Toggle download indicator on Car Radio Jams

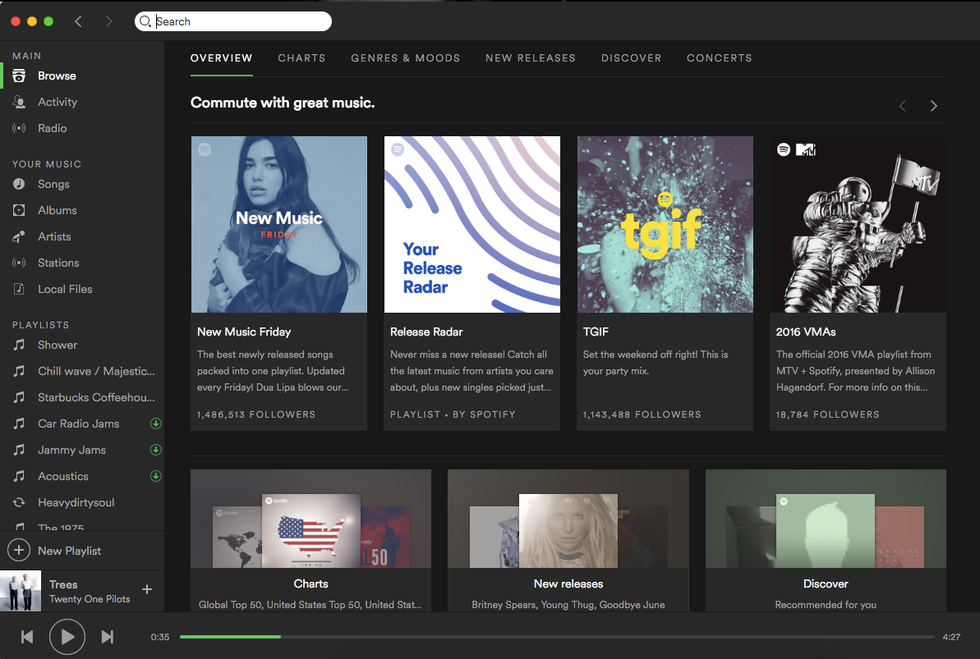click(155, 424)
